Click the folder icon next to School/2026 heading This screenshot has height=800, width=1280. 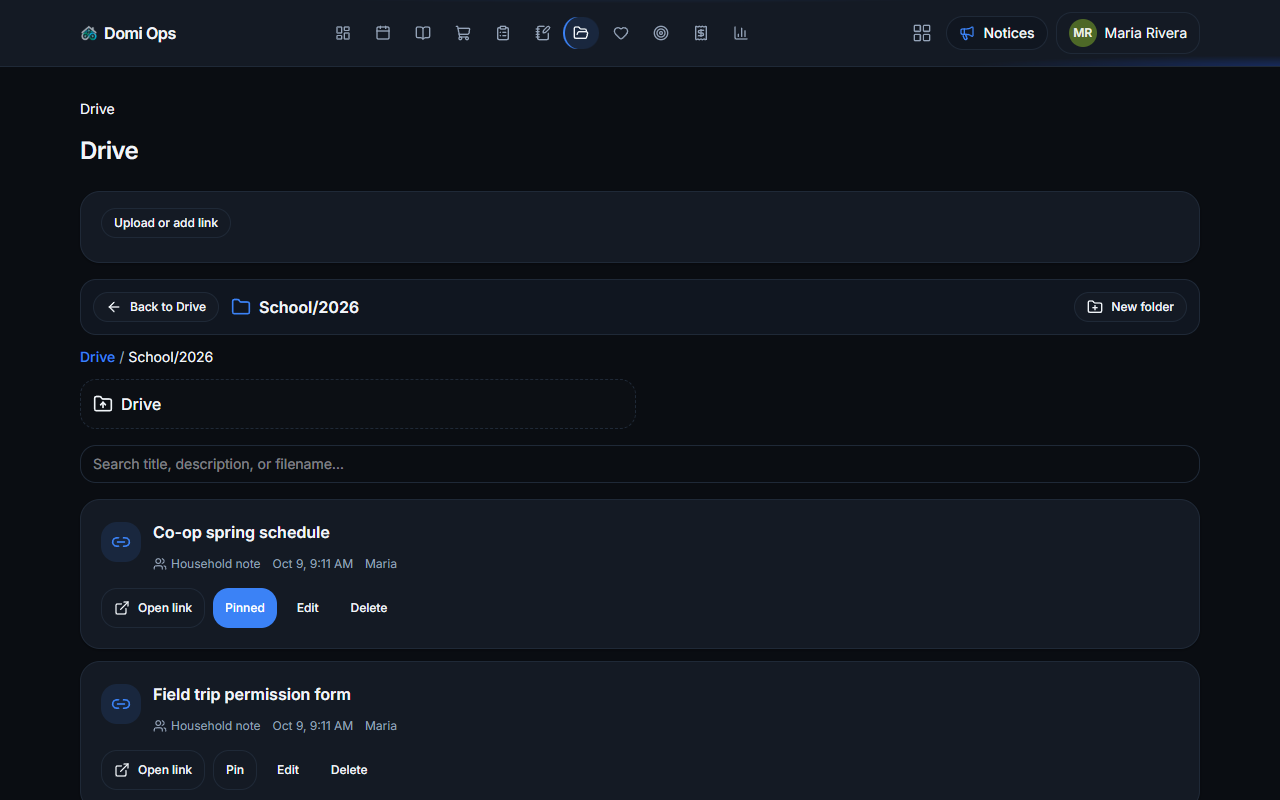coord(241,307)
